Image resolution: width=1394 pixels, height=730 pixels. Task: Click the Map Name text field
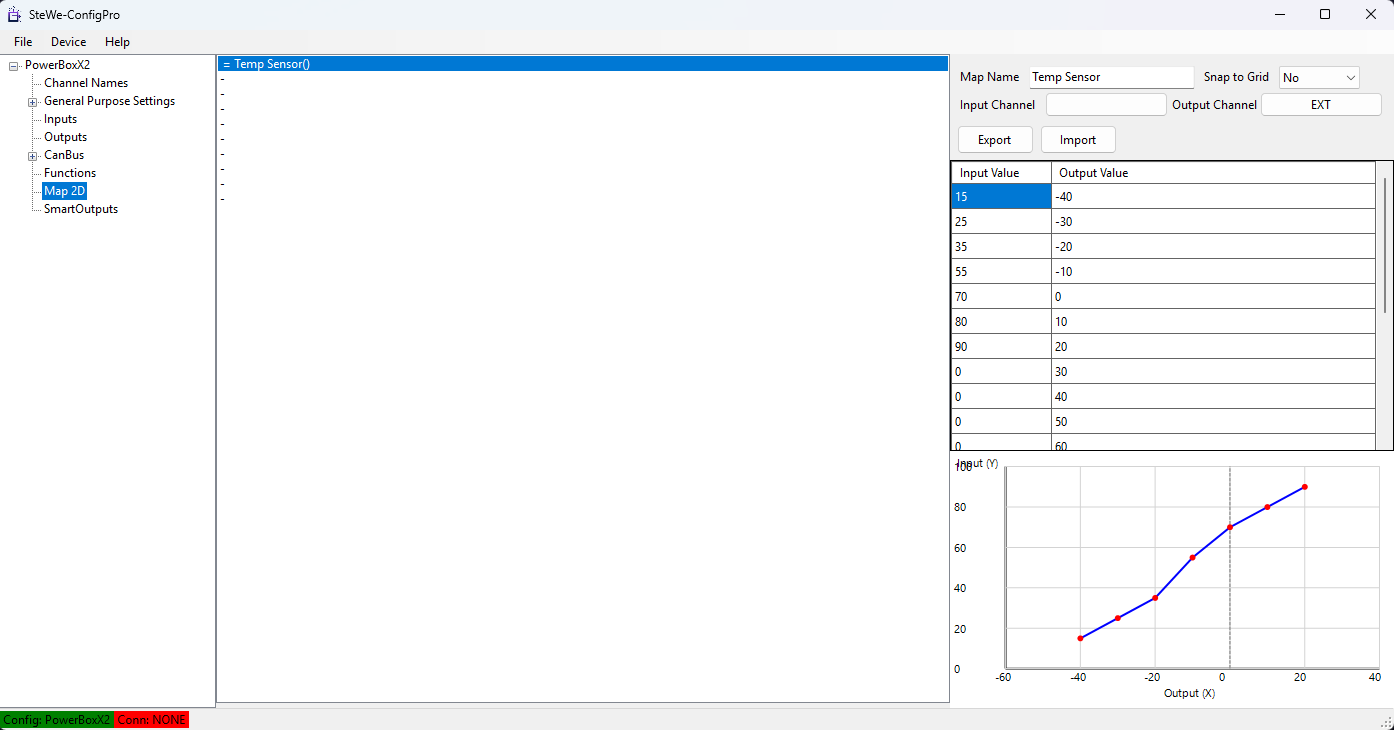pyautogui.click(x=1111, y=78)
